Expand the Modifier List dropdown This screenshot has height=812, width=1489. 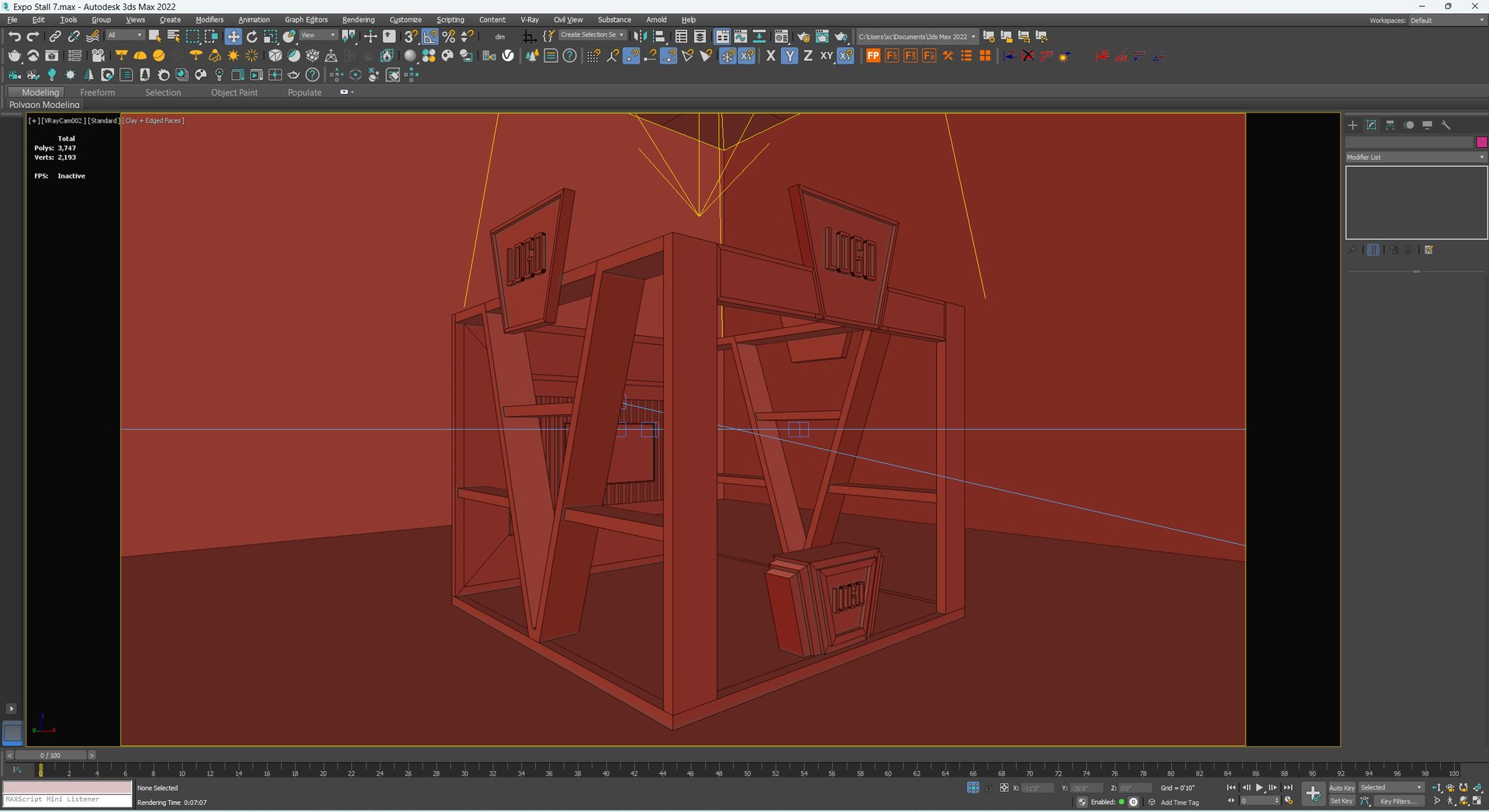[x=1415, y=157]
